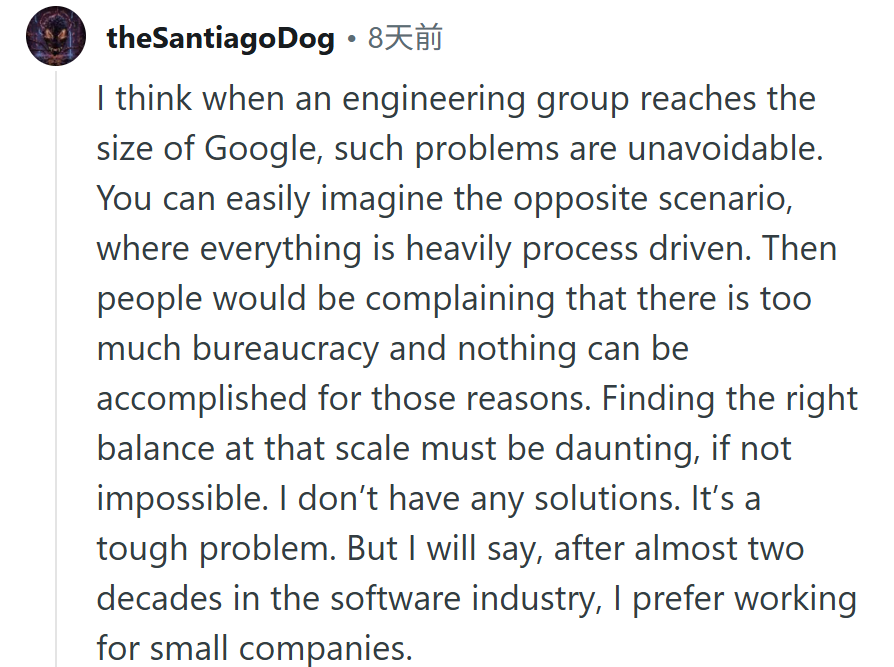This screenshot has height=667, width=894.
Task: Click the words Finding the right
Action: pyautogui.click(x=730, y=399)
